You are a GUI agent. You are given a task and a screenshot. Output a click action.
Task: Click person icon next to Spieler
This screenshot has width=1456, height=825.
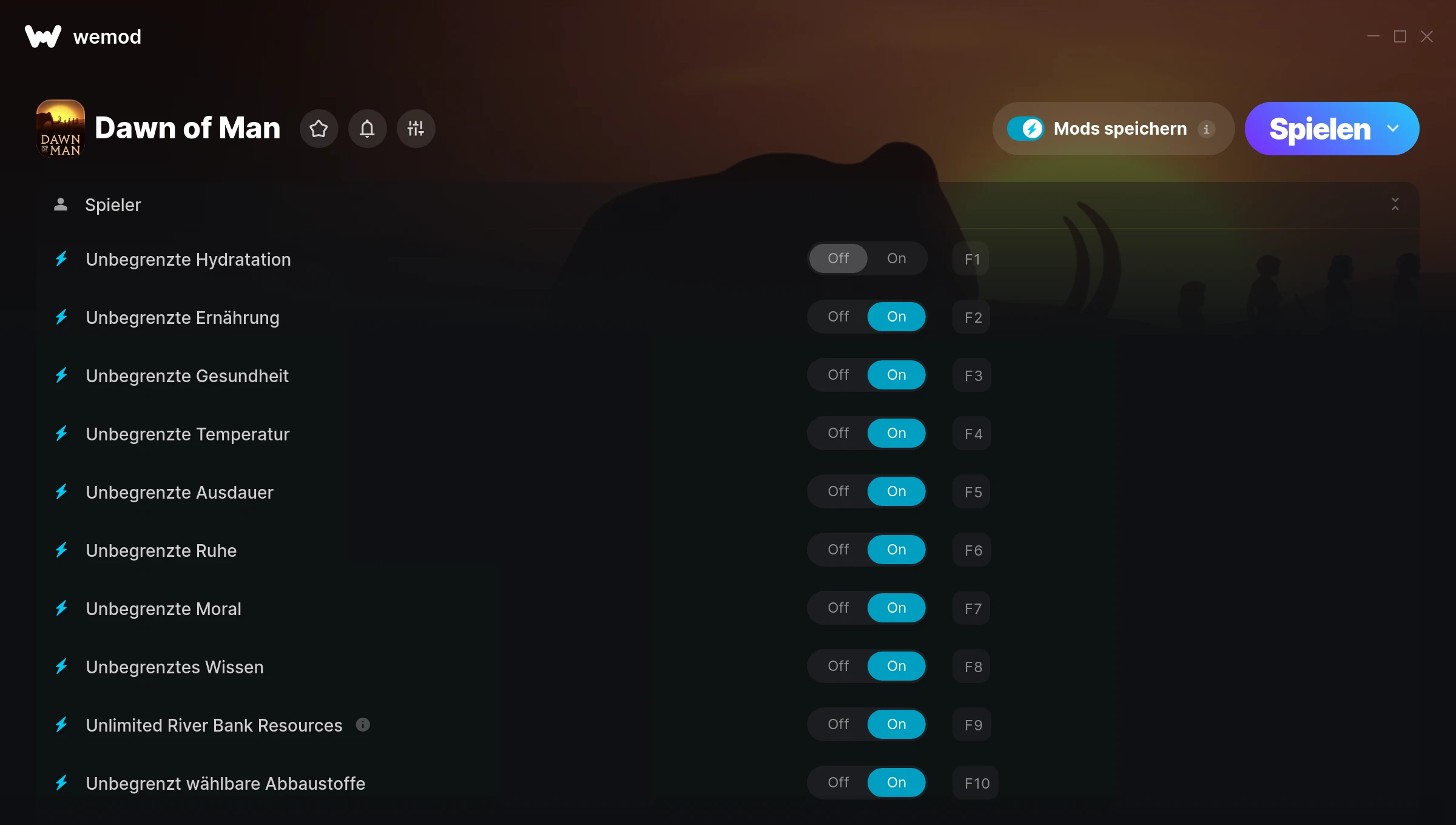coord(61,204)
